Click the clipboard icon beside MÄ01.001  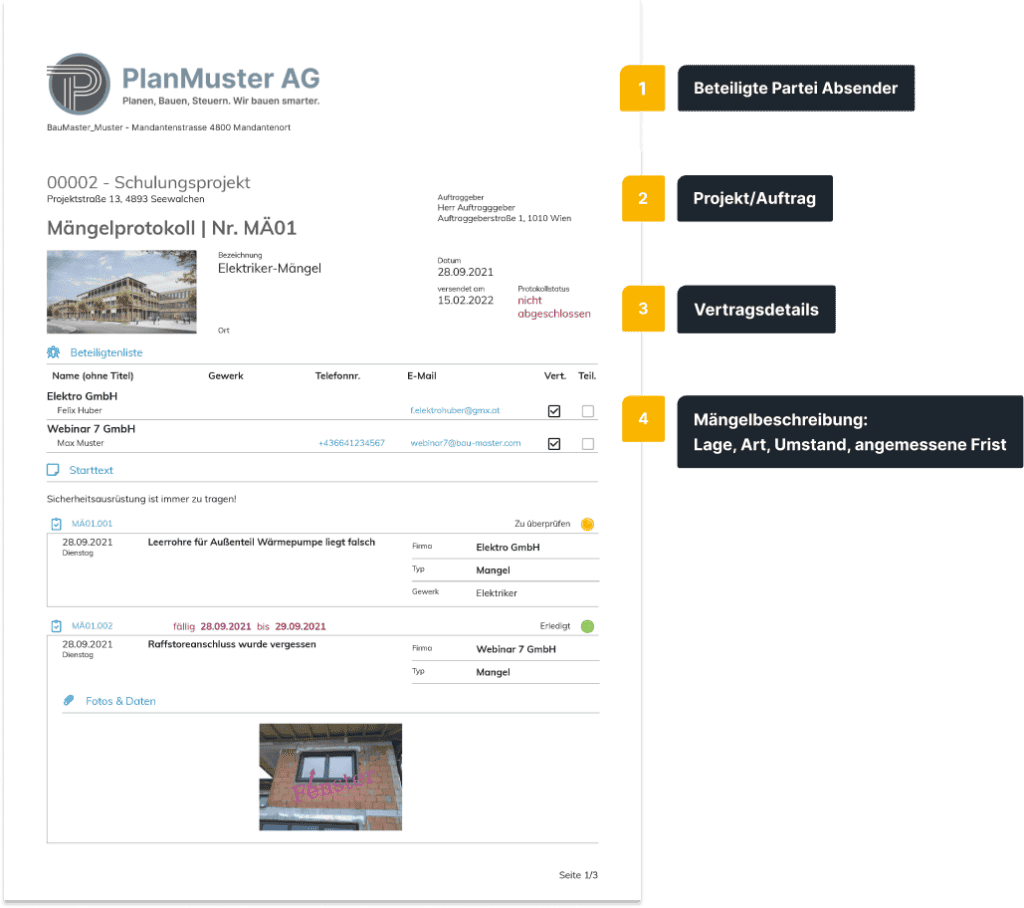(56, 523)
